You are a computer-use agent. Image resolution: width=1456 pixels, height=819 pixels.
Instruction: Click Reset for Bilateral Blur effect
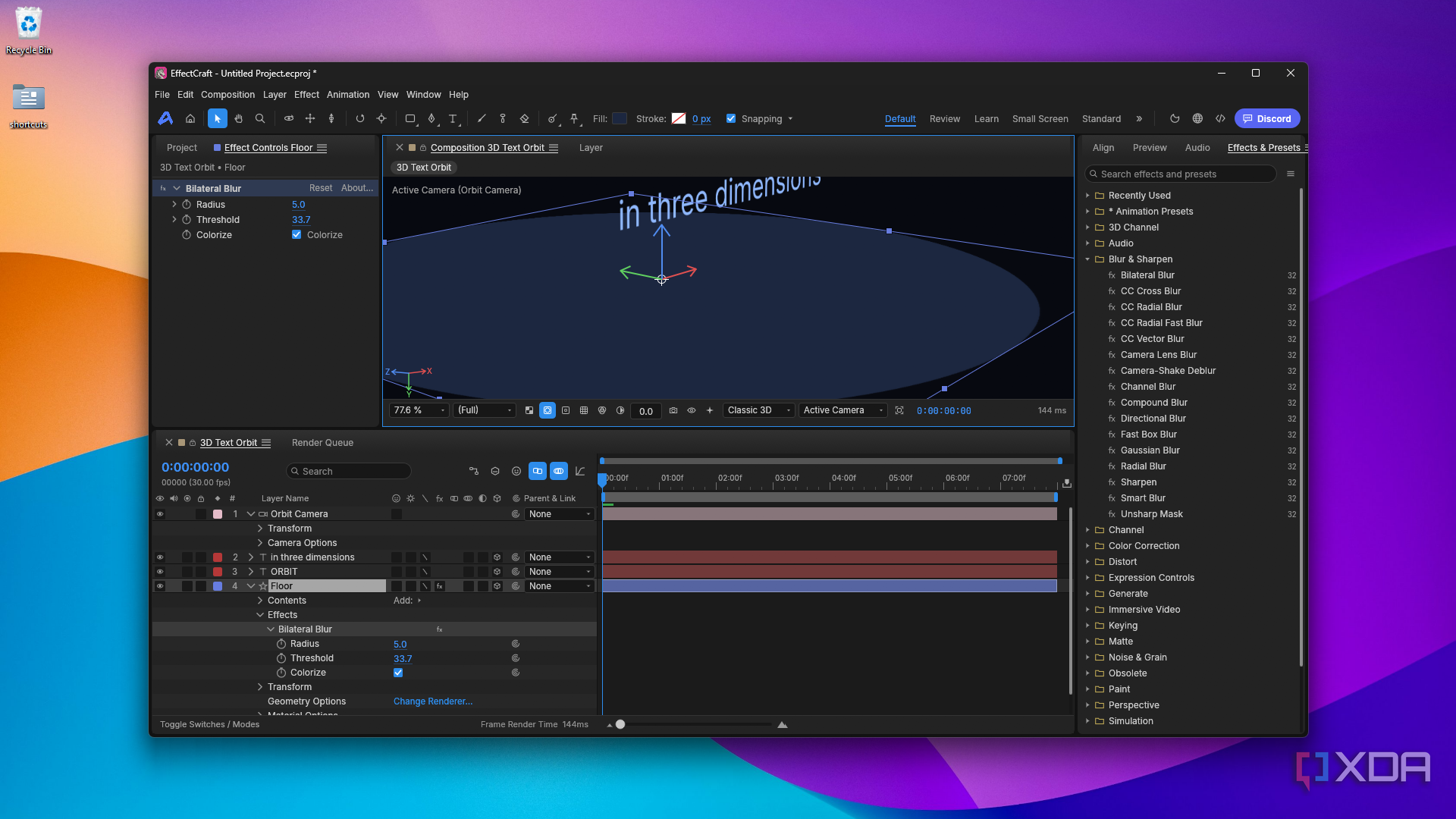click(320, 188)
